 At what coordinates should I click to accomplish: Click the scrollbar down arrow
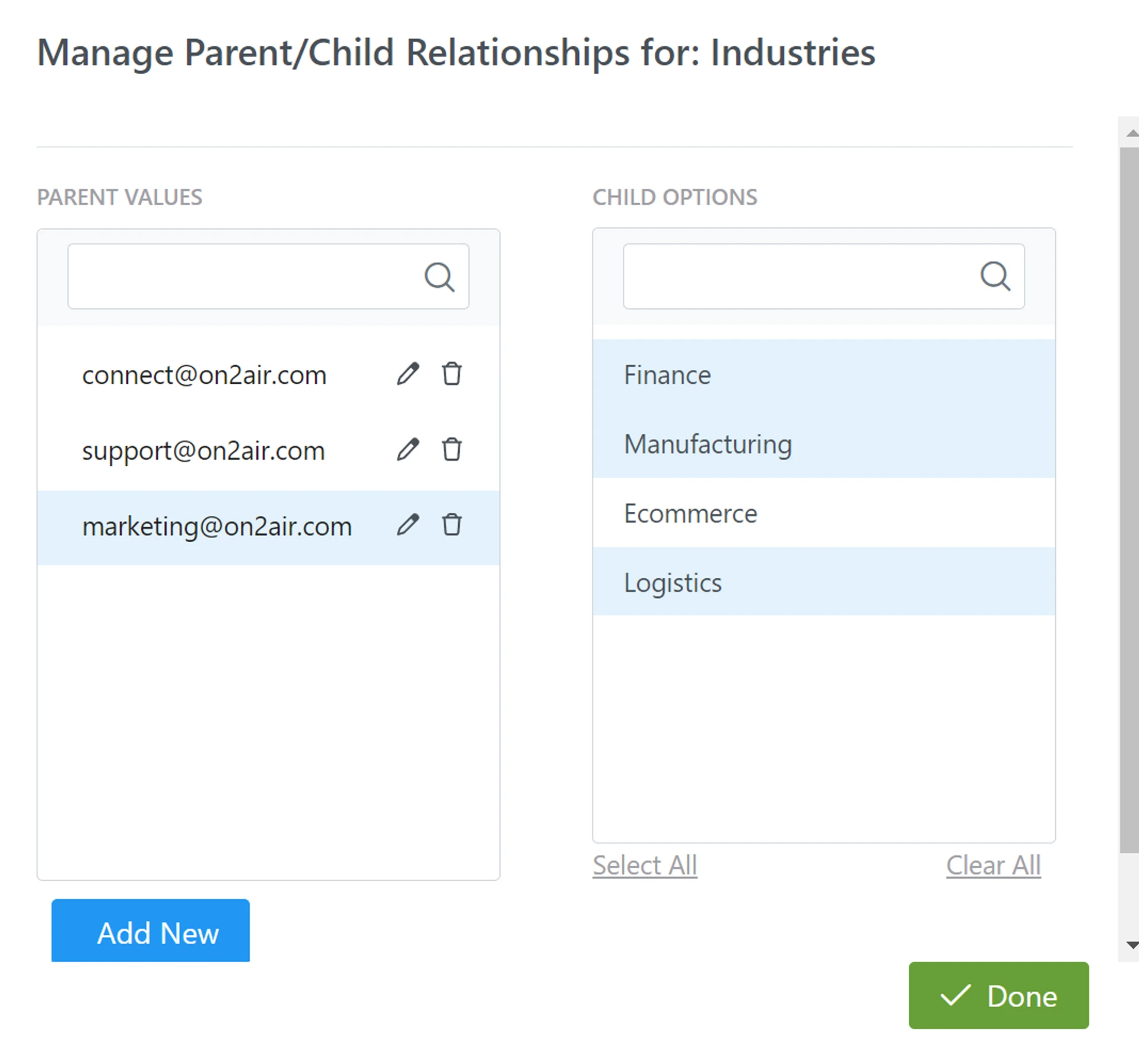click(1131, 945)
